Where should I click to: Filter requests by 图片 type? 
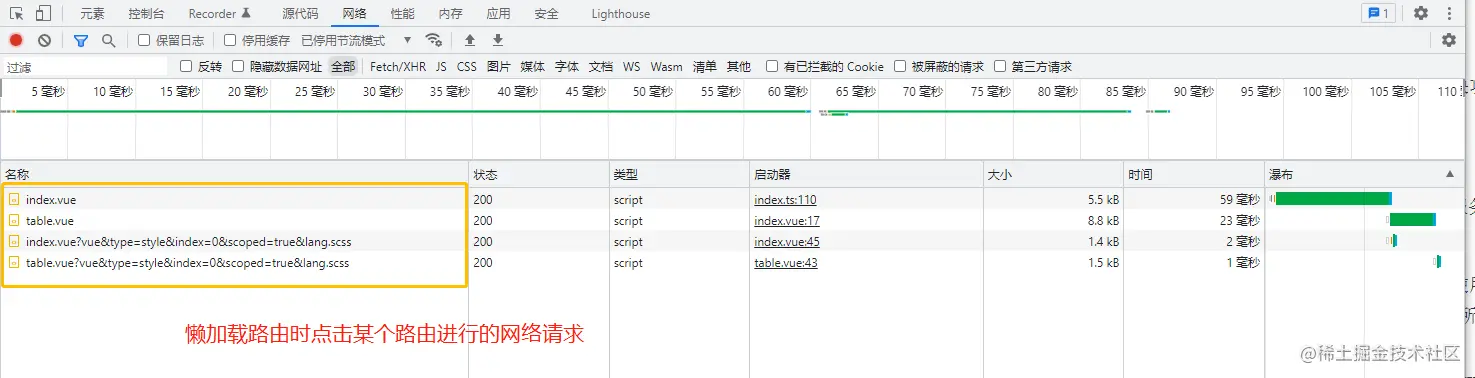[x=499, y=66]
